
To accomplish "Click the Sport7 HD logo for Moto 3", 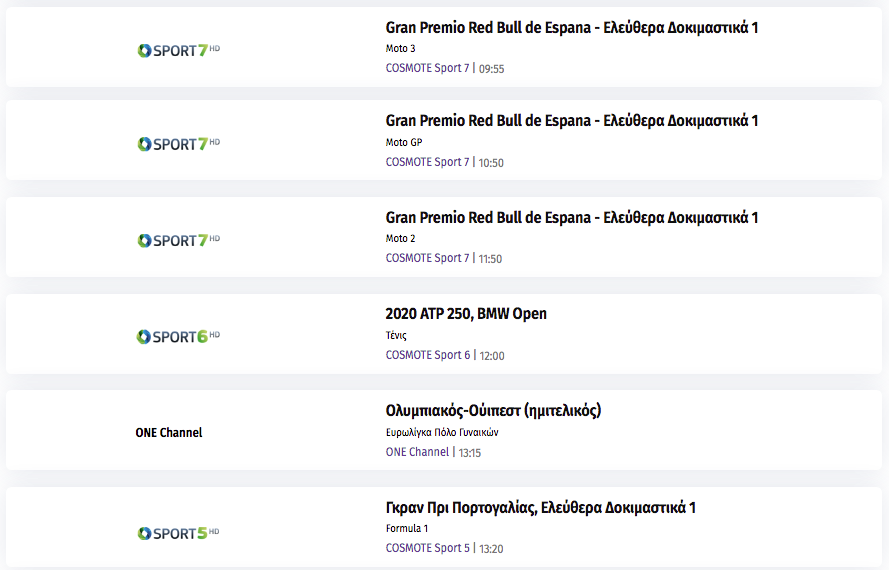I will tap(179, 50).
